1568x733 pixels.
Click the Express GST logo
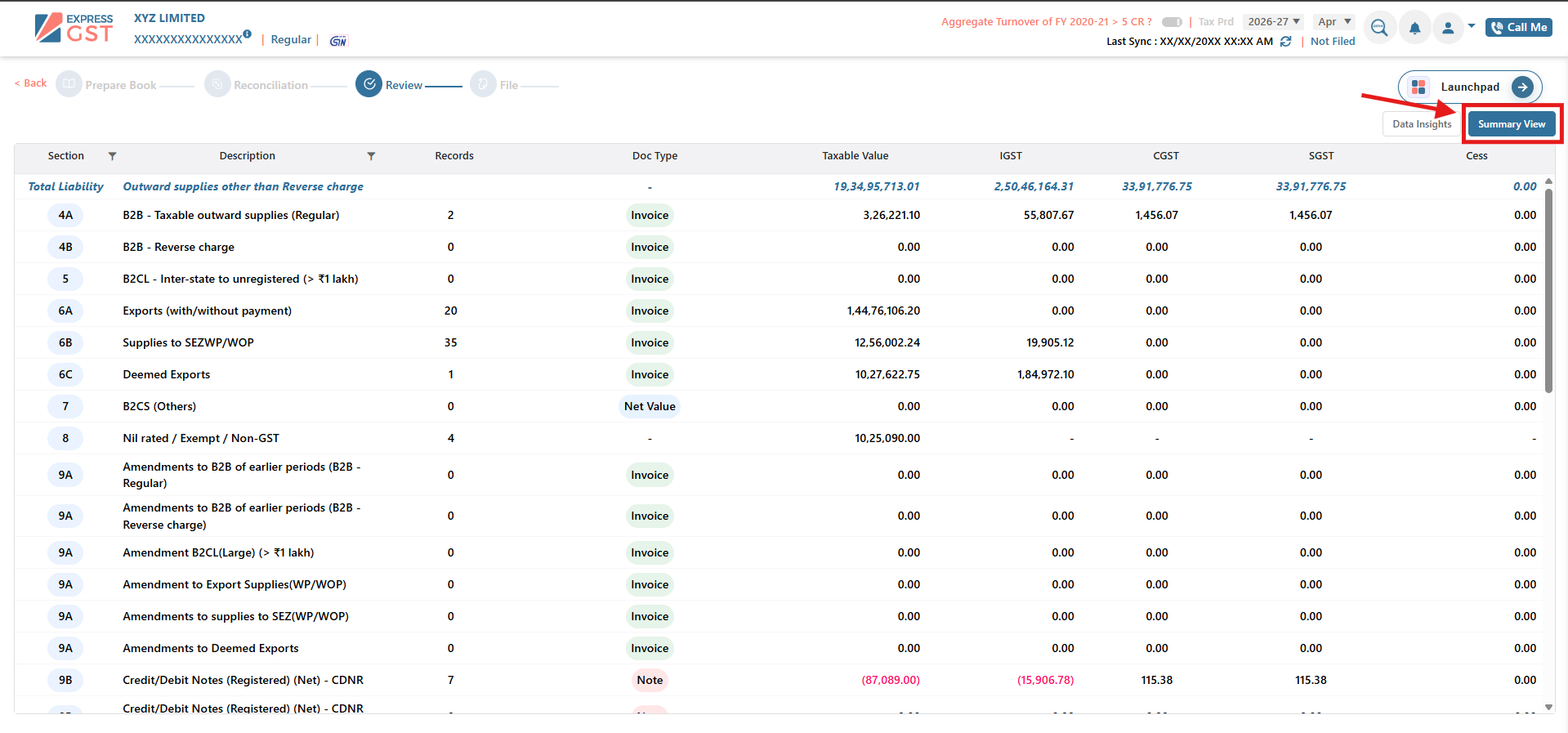pos(74,28)
